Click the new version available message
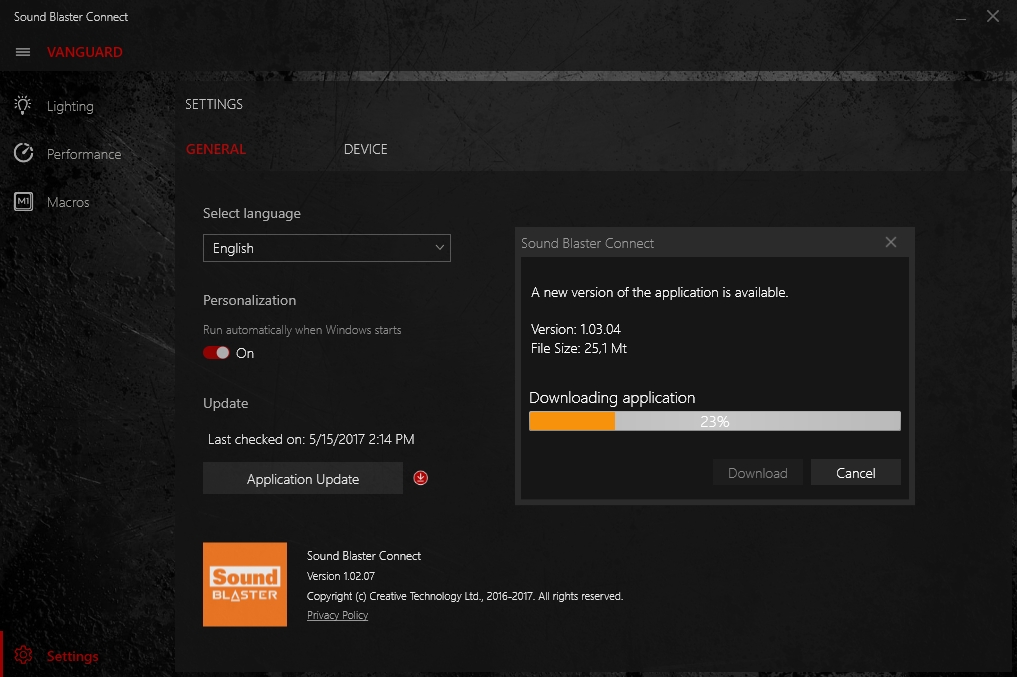The image size is (1017, 677). point(660,292)
